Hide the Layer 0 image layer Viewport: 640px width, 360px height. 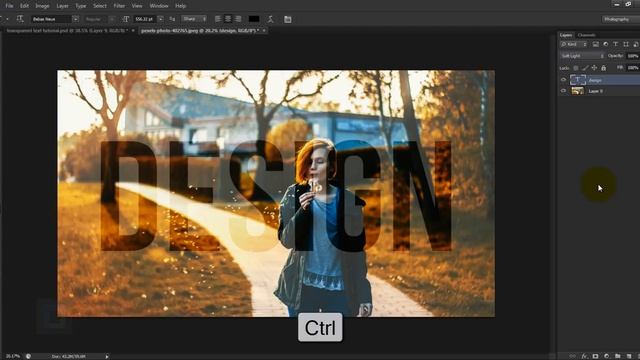[564, 91]
